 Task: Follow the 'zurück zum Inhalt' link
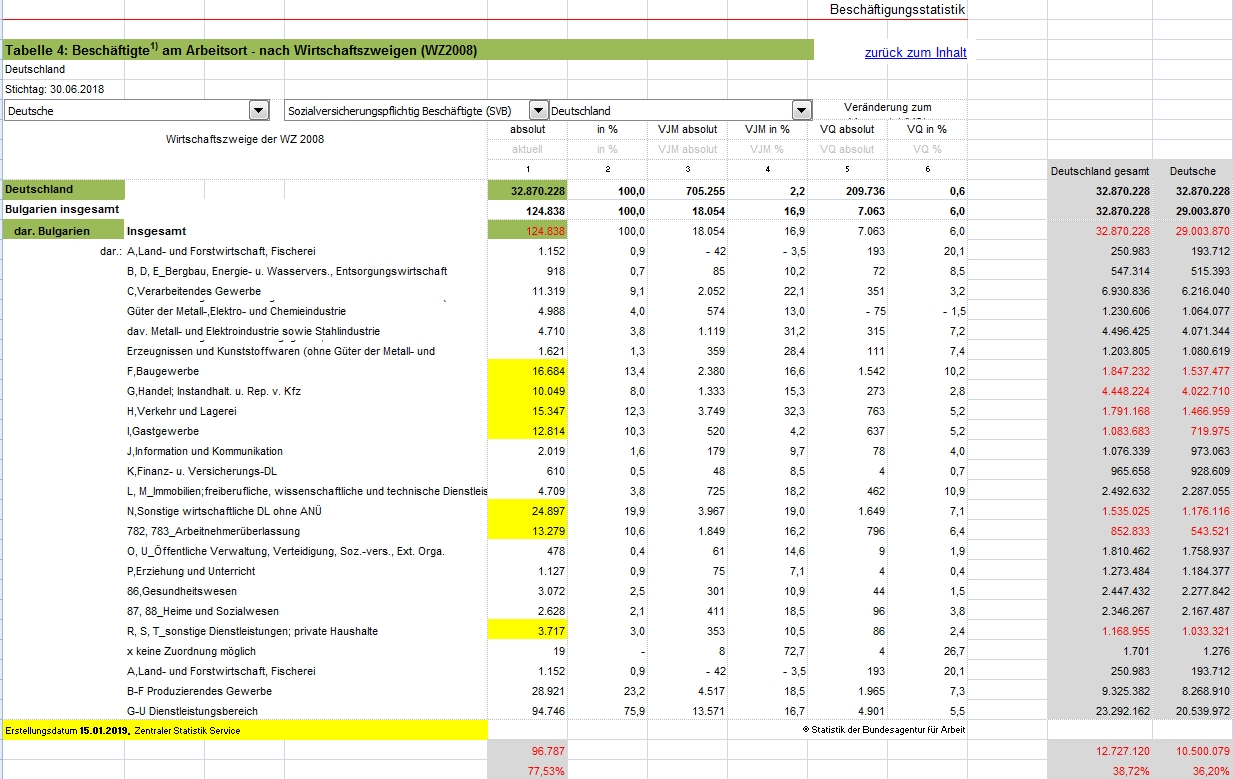tap(915, 53)
